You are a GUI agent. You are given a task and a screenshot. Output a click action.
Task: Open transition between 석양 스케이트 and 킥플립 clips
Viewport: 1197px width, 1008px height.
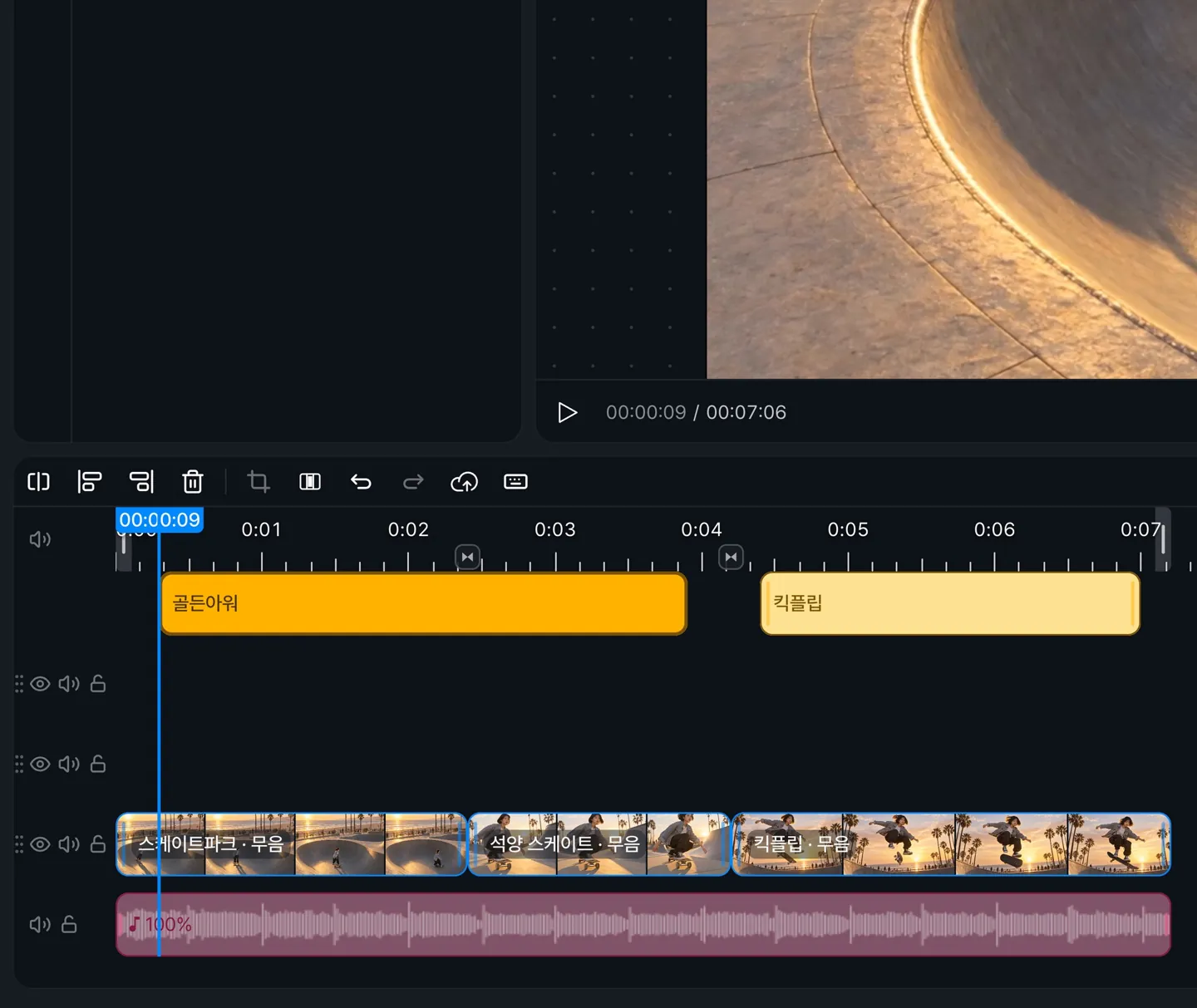coord(731,557)
